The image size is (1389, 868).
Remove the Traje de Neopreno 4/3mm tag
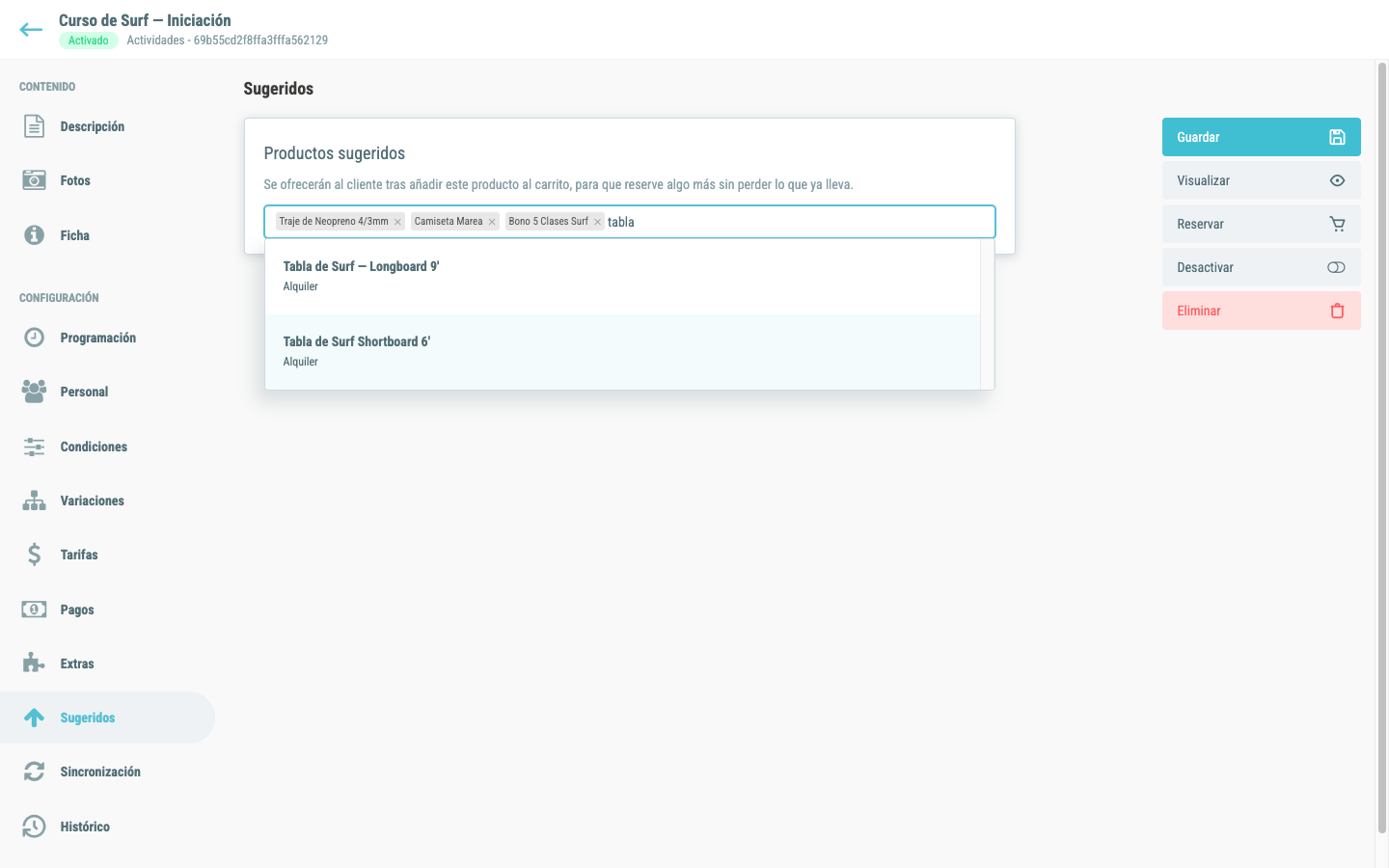pos(397,222)
